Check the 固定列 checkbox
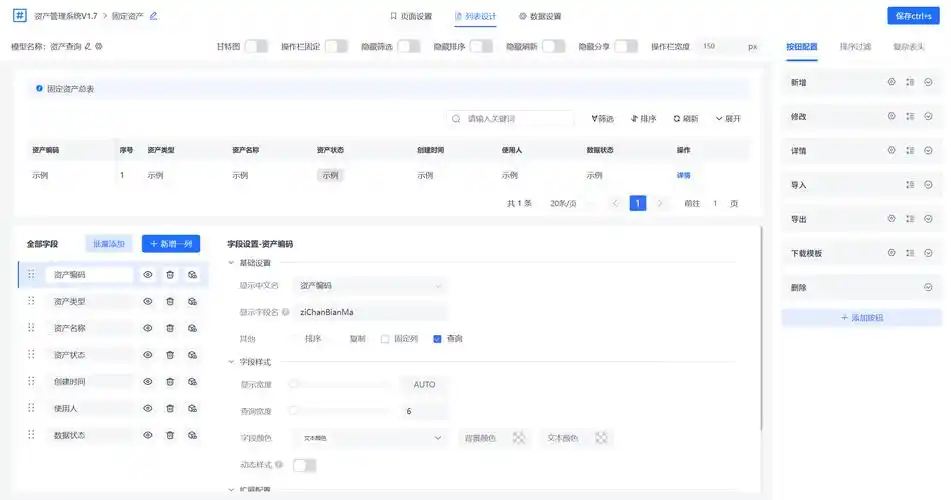Screen dimensions: 951x500 click(x=385, y=339)
